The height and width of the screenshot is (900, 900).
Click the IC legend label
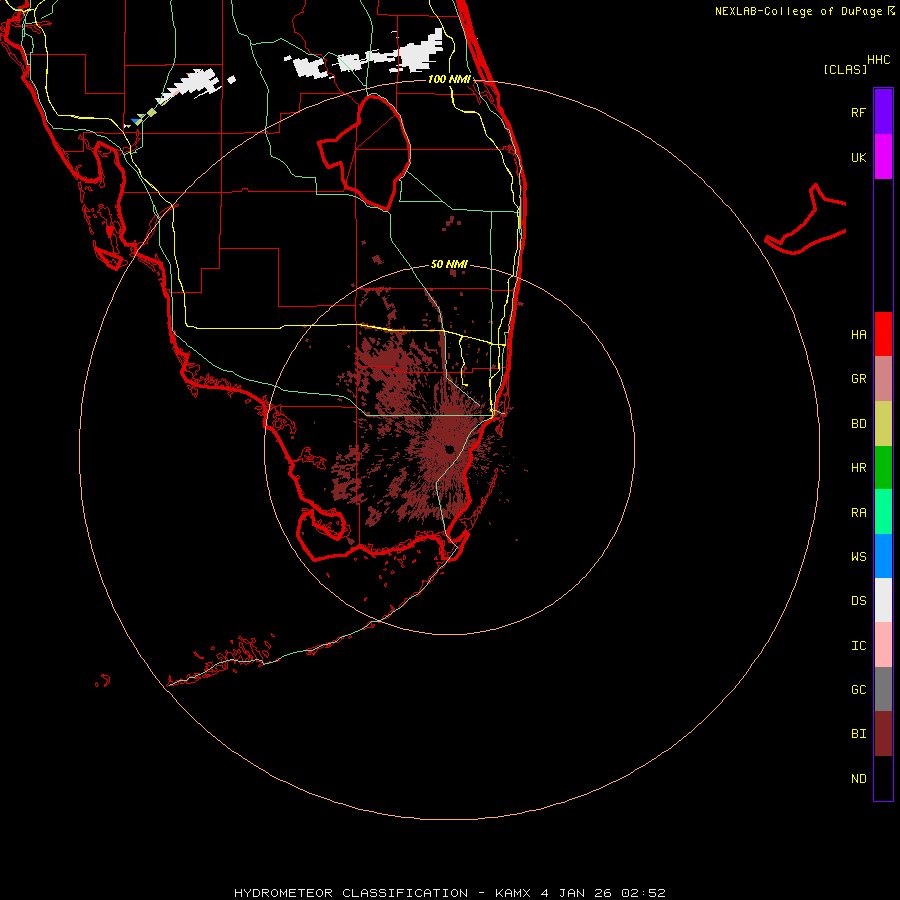tap(858, 646)
